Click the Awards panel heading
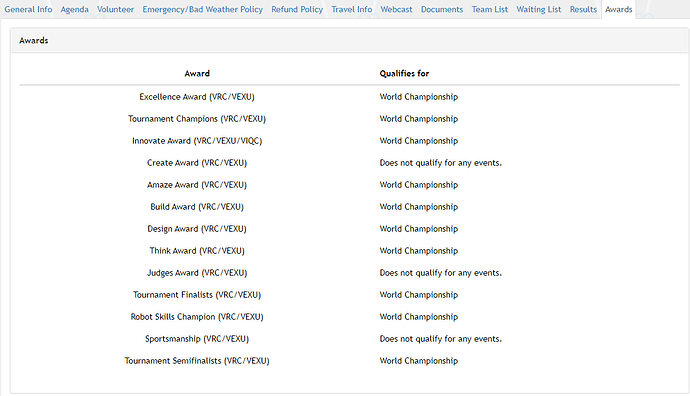 [33, 40]
